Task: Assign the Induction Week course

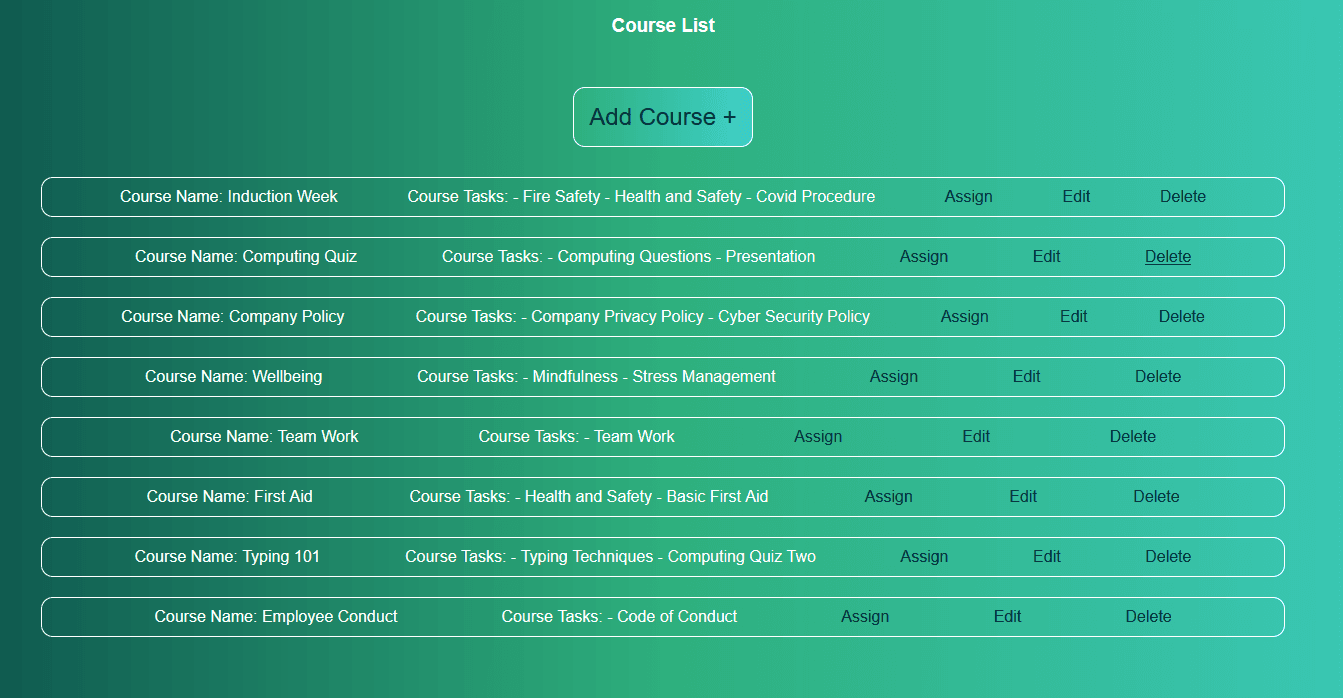Action: coord(967,197)
